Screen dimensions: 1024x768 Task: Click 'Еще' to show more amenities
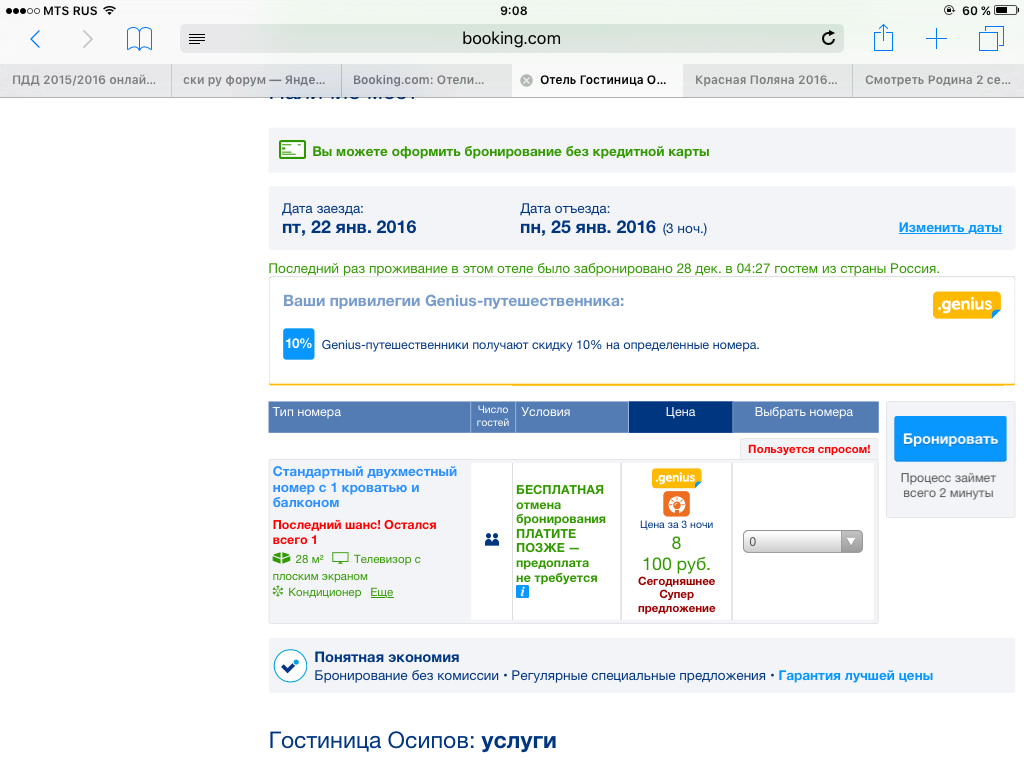381,592
